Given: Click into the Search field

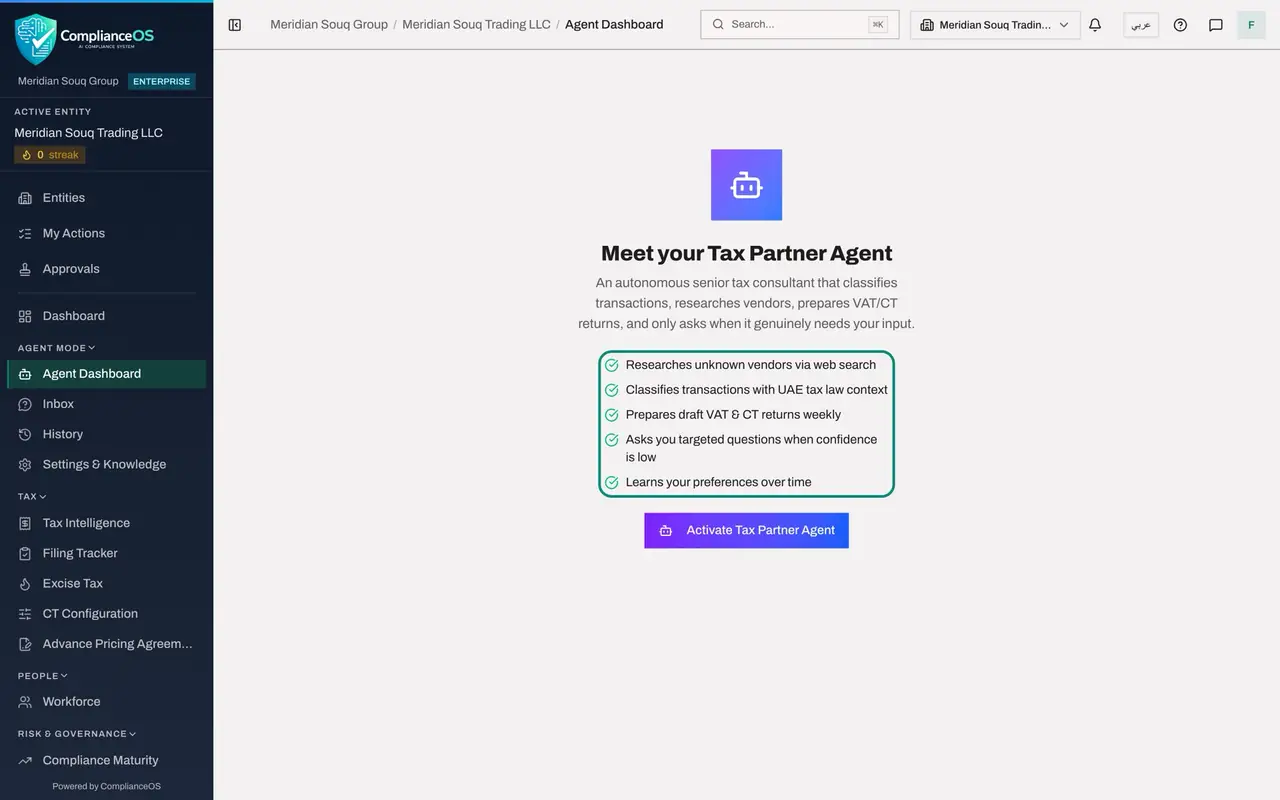Looking at the screenshot, I should 799,24.
